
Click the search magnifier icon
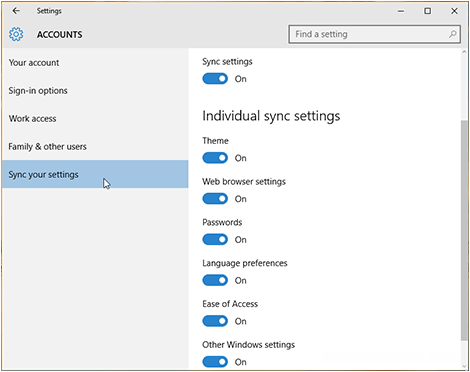452,34
